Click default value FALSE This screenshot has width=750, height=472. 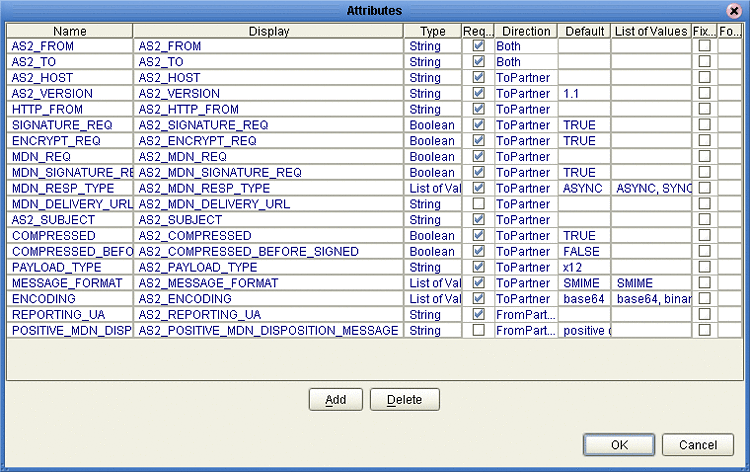click(585, 251)
